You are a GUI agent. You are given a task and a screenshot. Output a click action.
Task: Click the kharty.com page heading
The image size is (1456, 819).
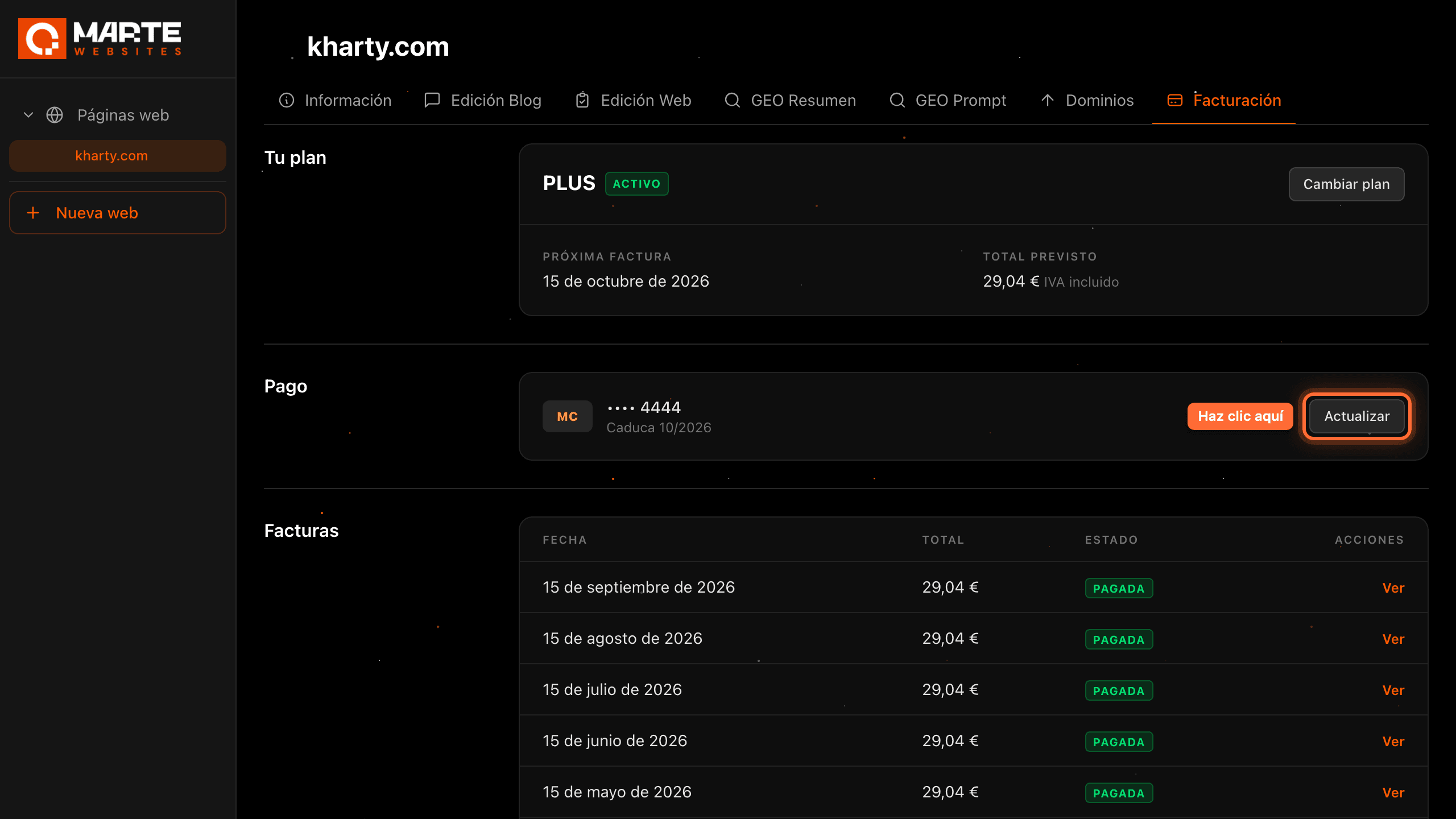378,47
